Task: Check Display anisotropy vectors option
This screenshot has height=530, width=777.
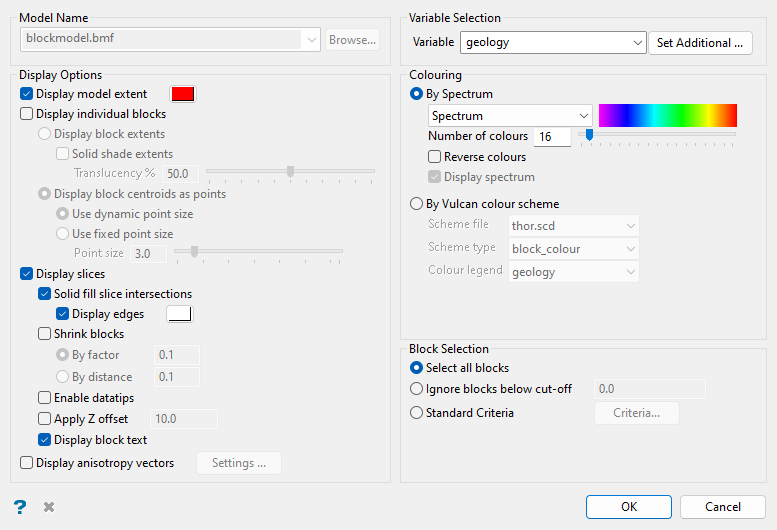Action: [27, 463]
